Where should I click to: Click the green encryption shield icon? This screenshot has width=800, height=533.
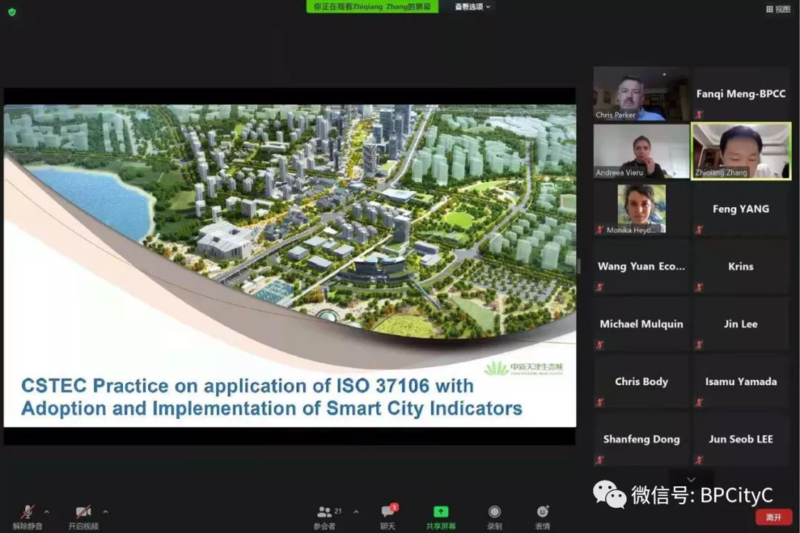[x=11, y=9]
